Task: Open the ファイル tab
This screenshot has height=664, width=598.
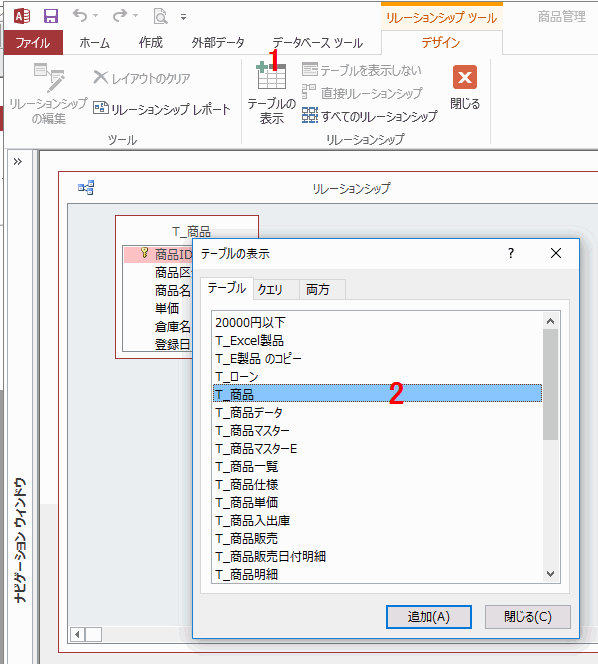Action: (x=33, y=42)
